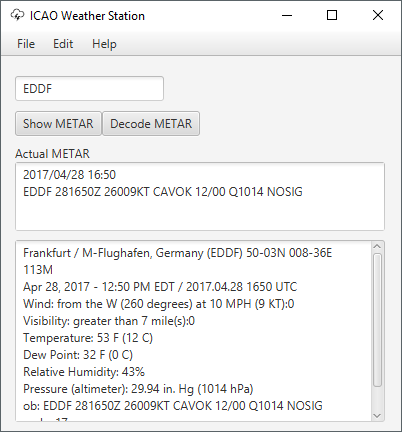Click the 'Visibility: greater than 7 mile(s)' line

tap(109, 321)
